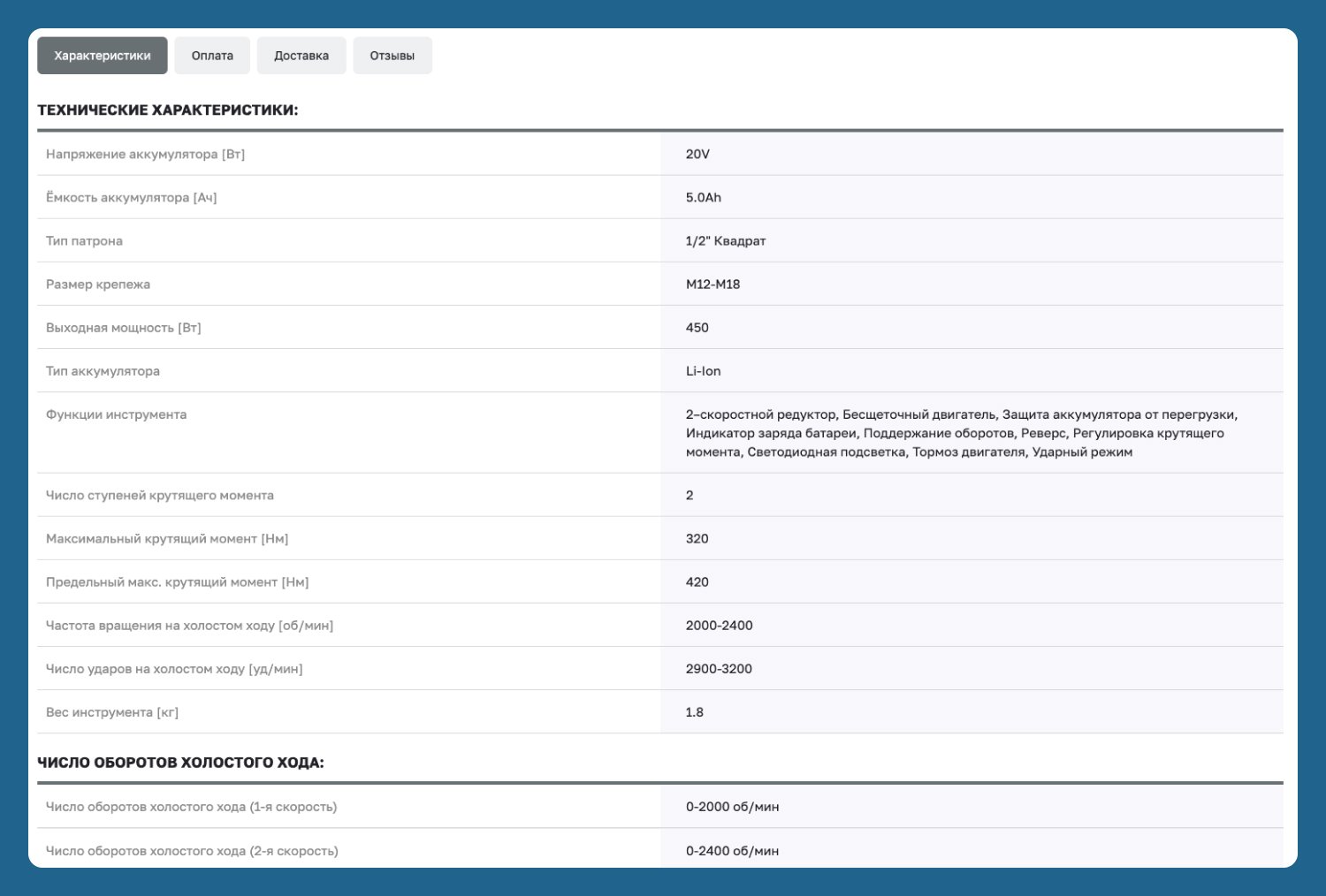Click the 420 torque value

click(697, 581)
